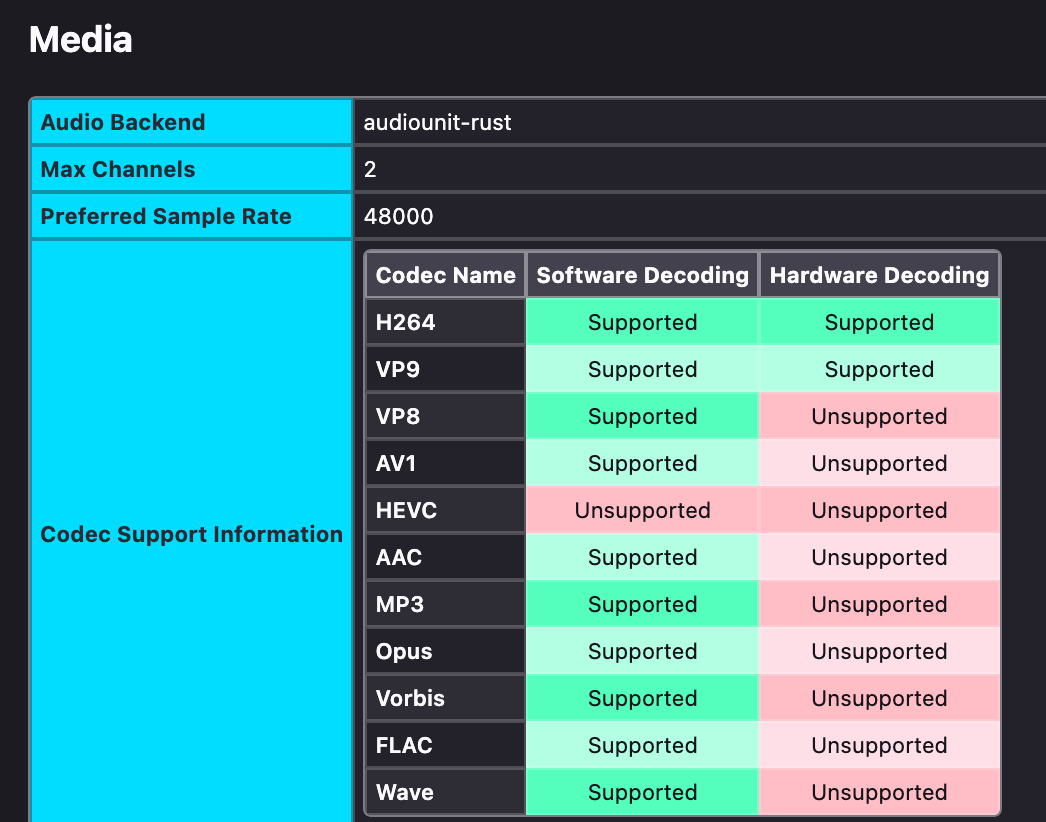Click Opus hardware decoding Unsupported cell
The height and width of the screenshot is (822, 1046).
pos(879,651)
